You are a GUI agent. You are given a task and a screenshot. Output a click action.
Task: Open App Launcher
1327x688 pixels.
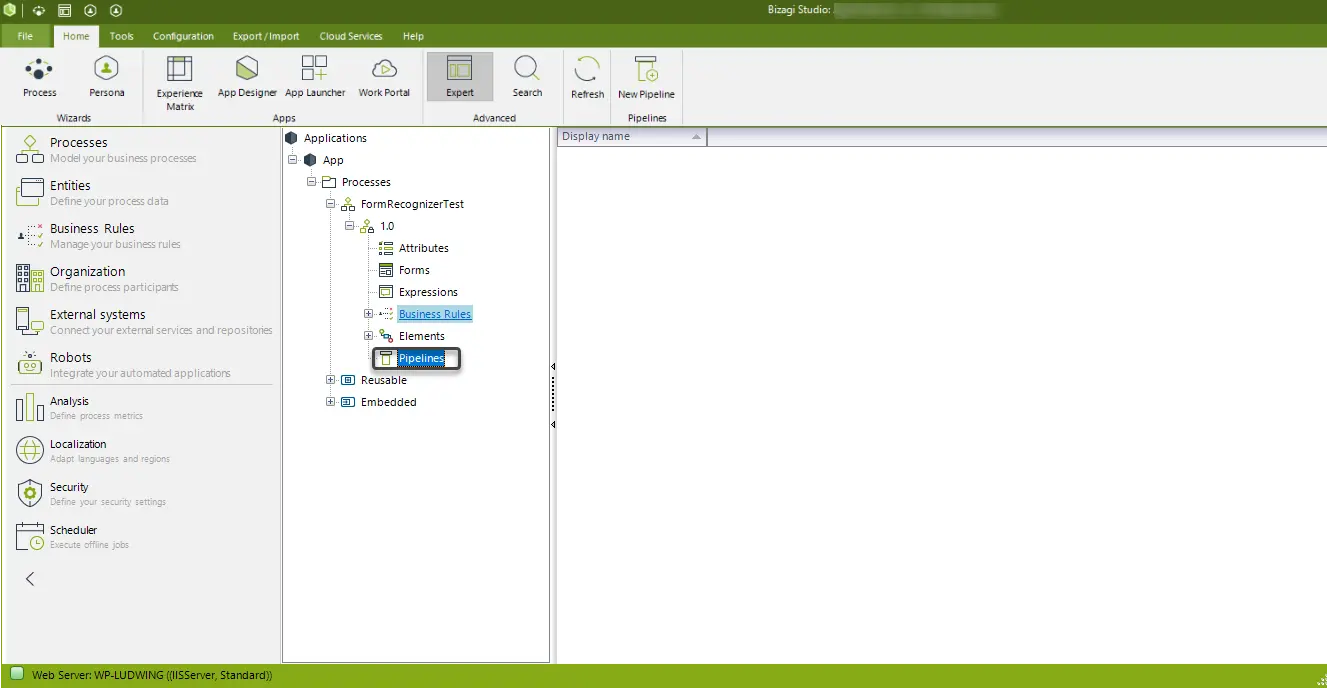point(315,77)
